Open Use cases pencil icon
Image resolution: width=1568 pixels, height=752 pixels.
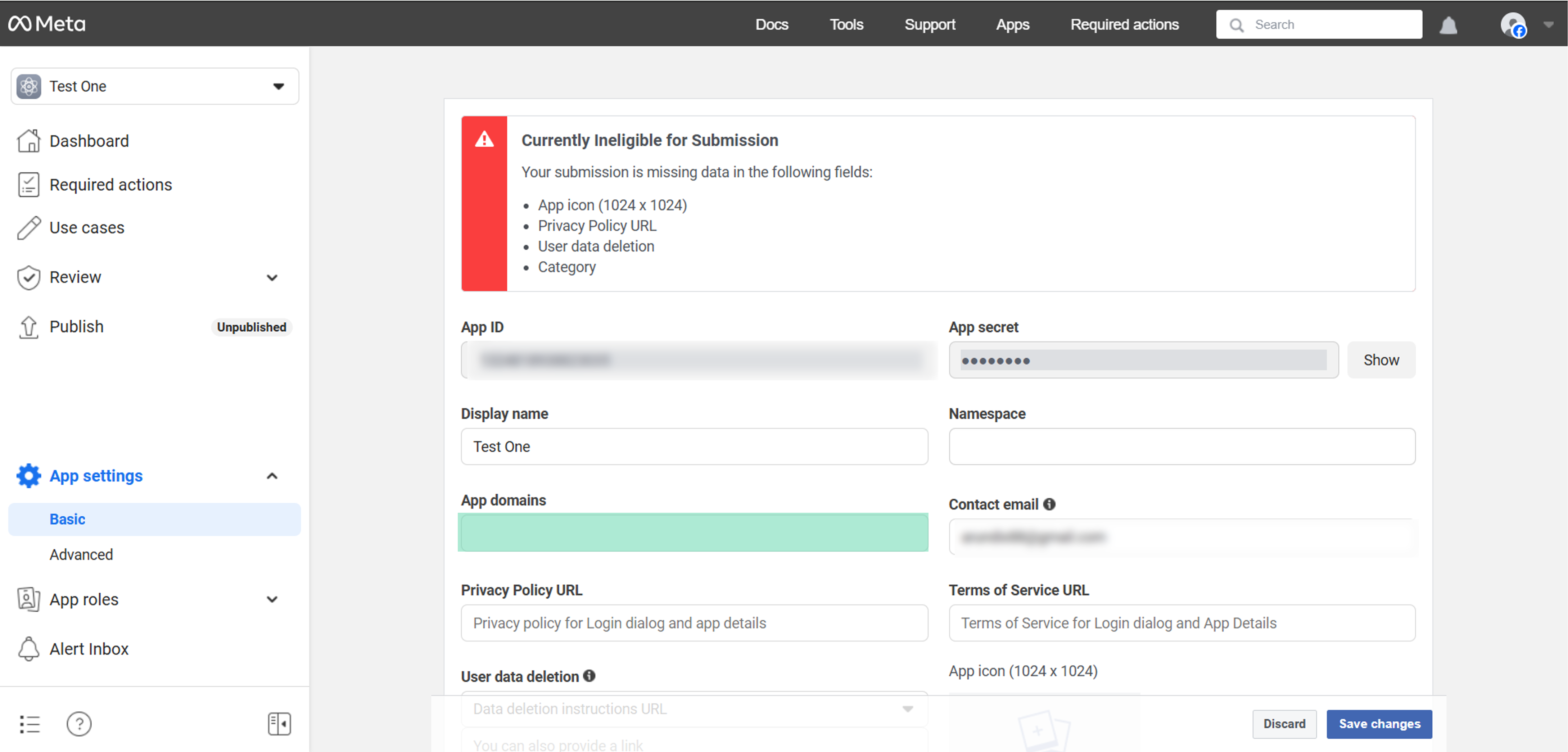pos(28,227)
